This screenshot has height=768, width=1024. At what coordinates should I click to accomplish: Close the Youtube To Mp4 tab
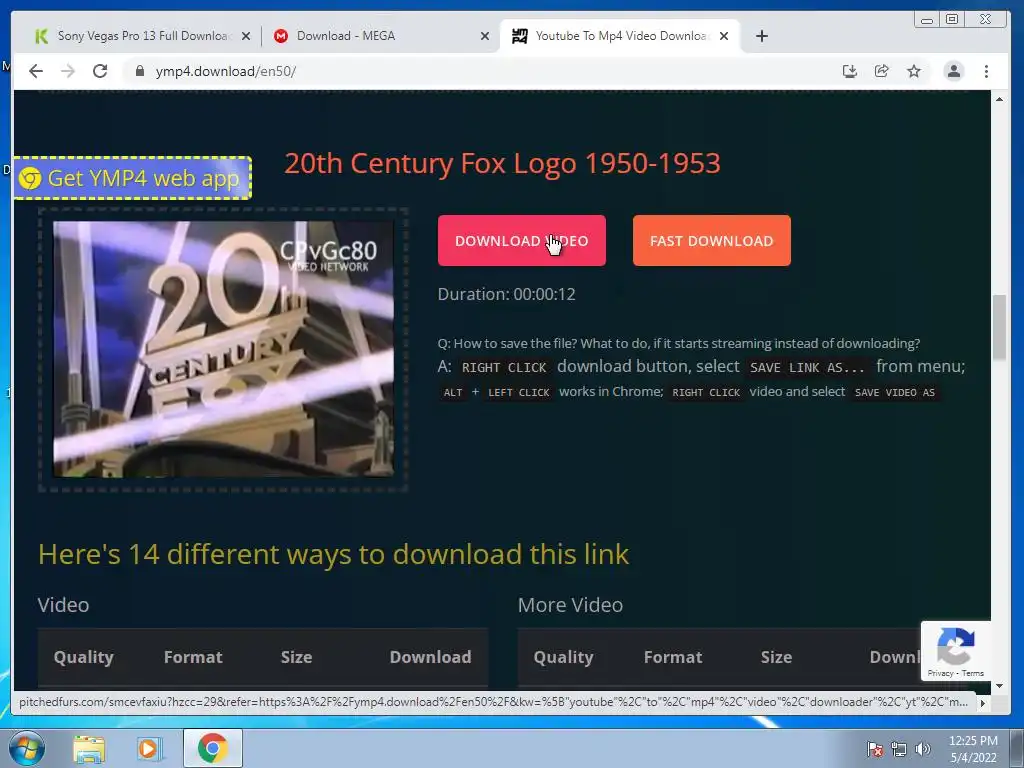[724, 37]
